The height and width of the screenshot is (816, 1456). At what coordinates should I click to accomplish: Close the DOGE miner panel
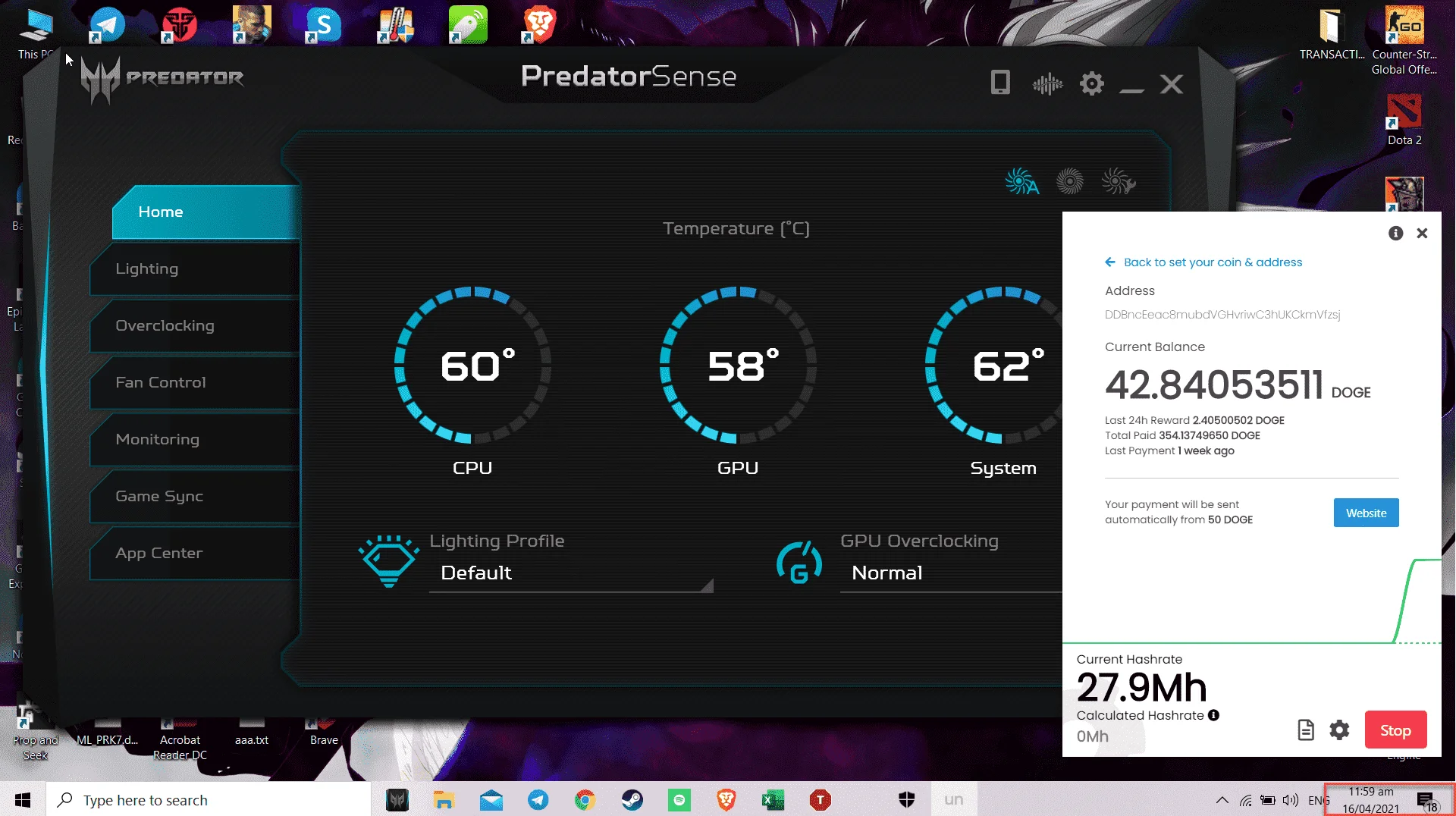[1422, 233]
